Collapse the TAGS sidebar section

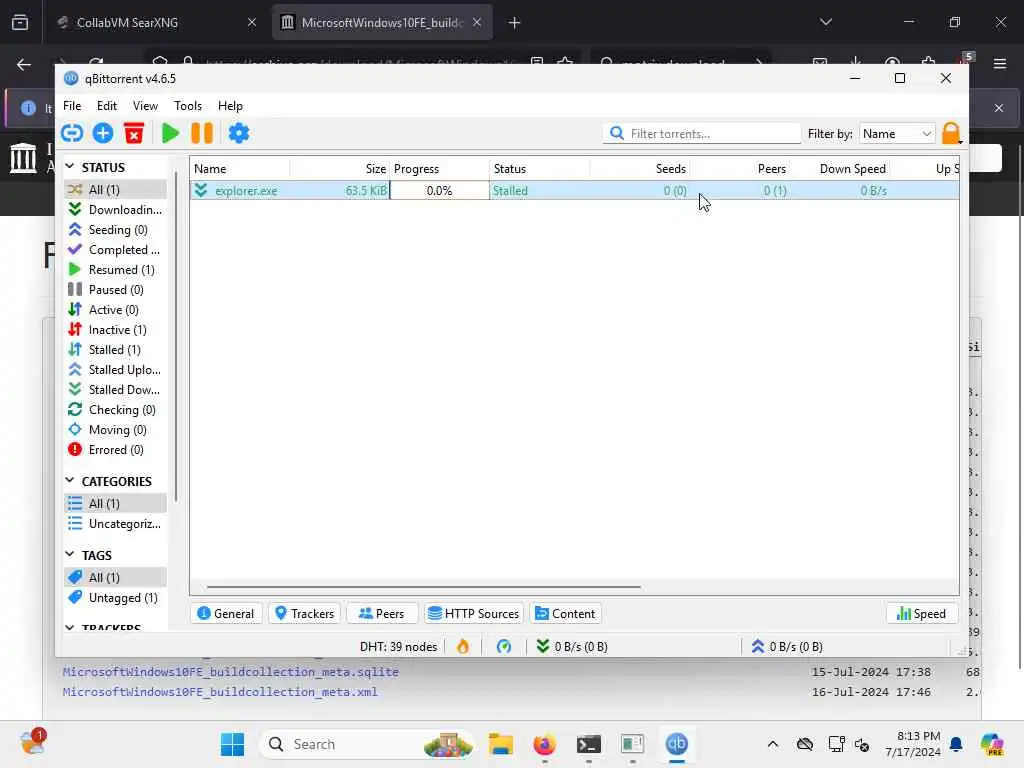pos(70,554)
